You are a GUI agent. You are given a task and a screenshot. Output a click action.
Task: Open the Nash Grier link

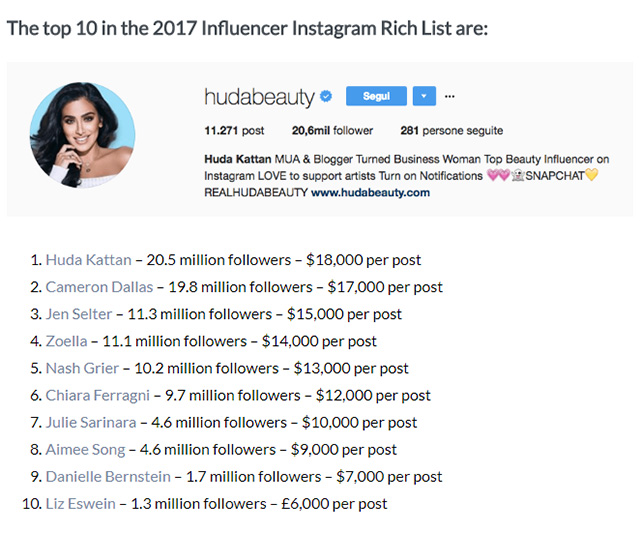click(81, 368)
